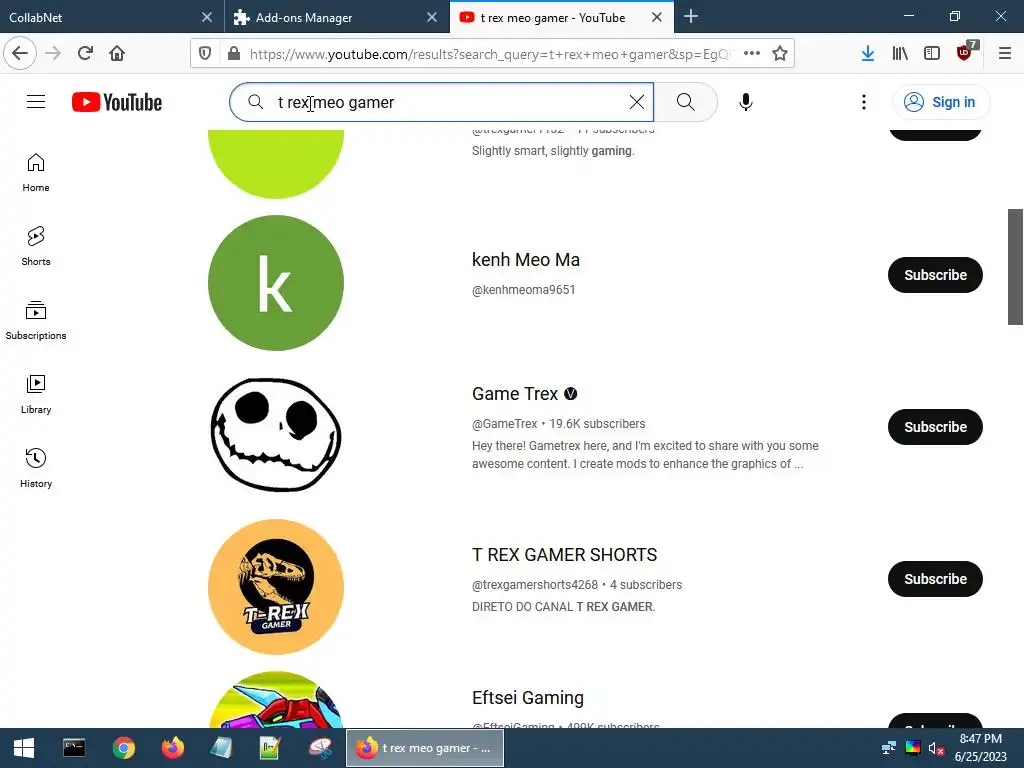Subscribe to Game Trex
Screen dimensions: 1024x768
pyautogui.click(x=935, y=427)
